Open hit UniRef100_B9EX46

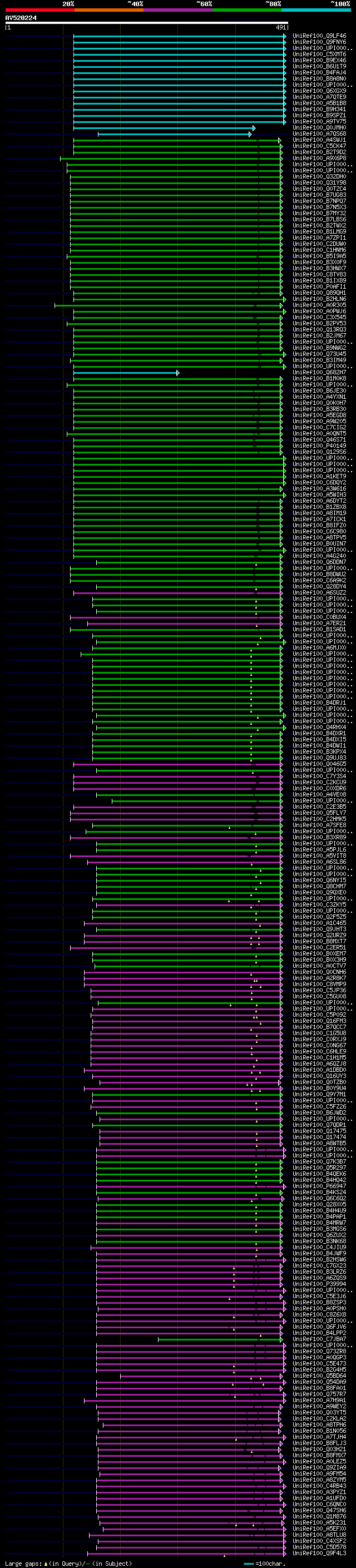tap(319, 60)
